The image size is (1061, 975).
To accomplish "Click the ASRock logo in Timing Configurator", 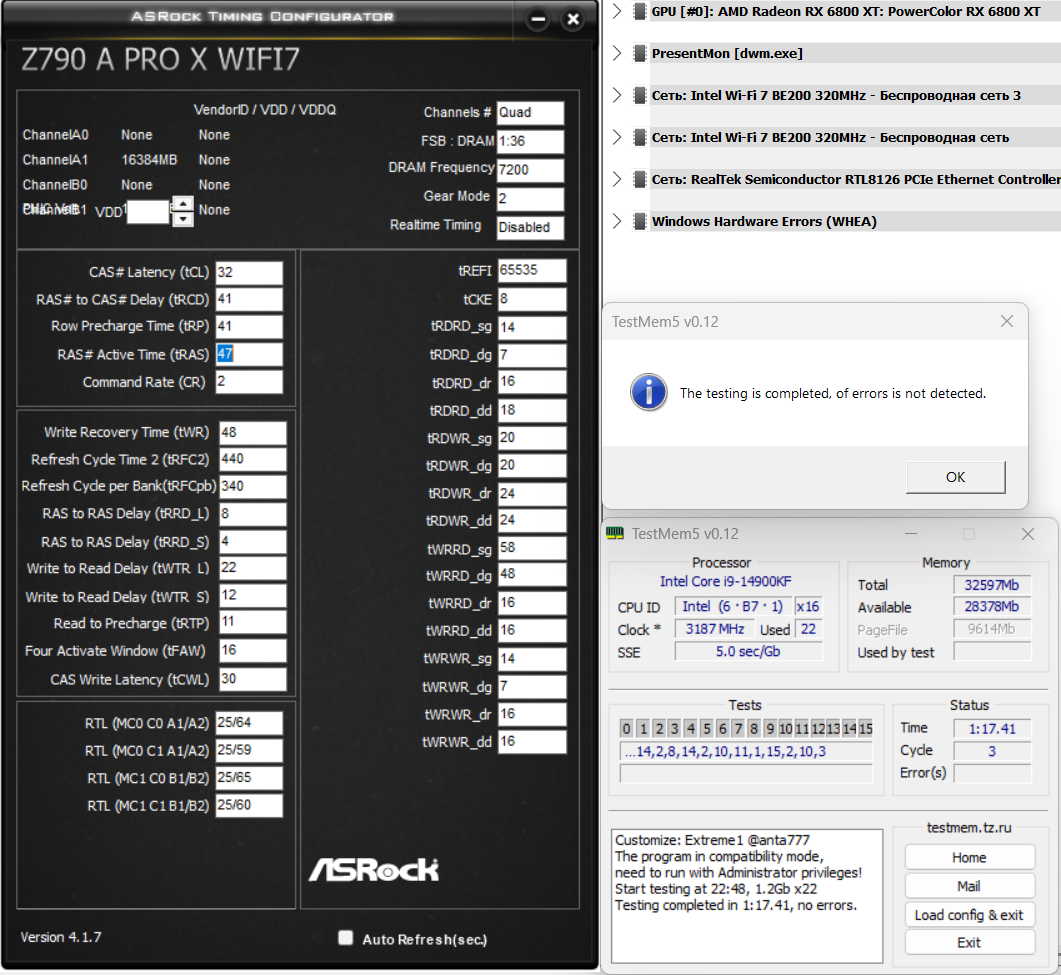I will click(x=374, y=869).
